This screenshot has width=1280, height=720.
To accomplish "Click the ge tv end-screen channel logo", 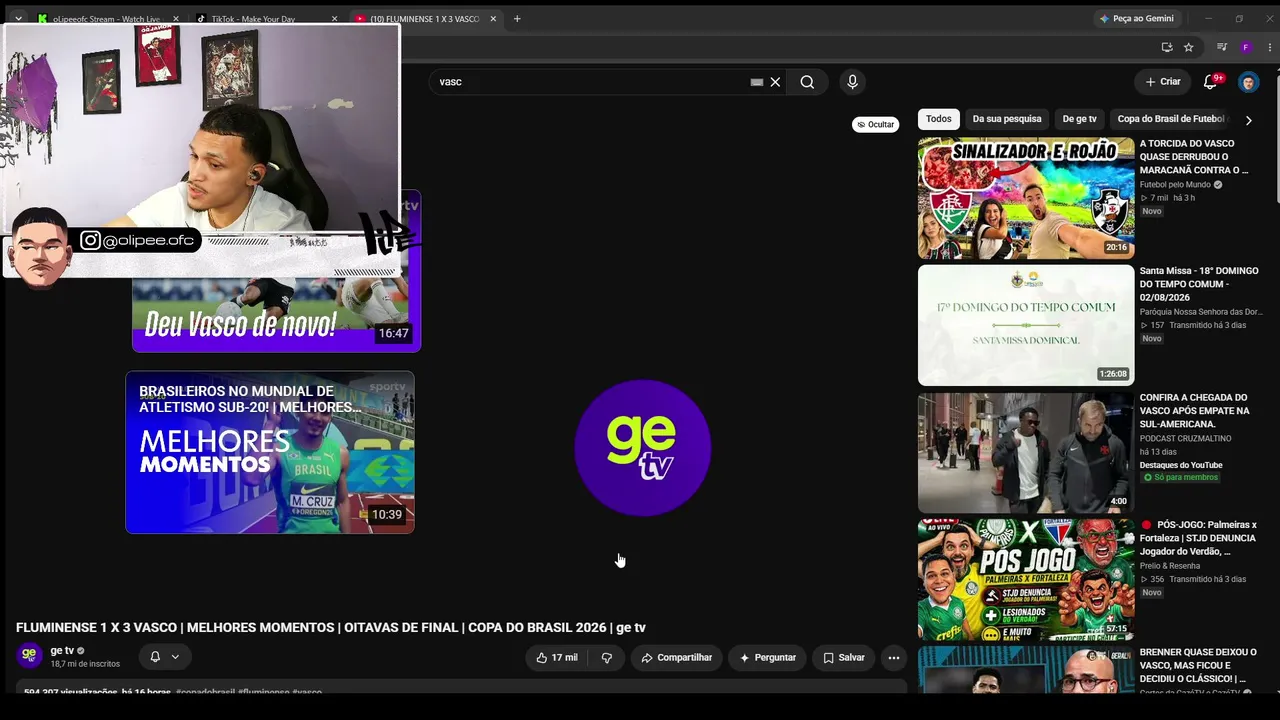I will point(643,448).
